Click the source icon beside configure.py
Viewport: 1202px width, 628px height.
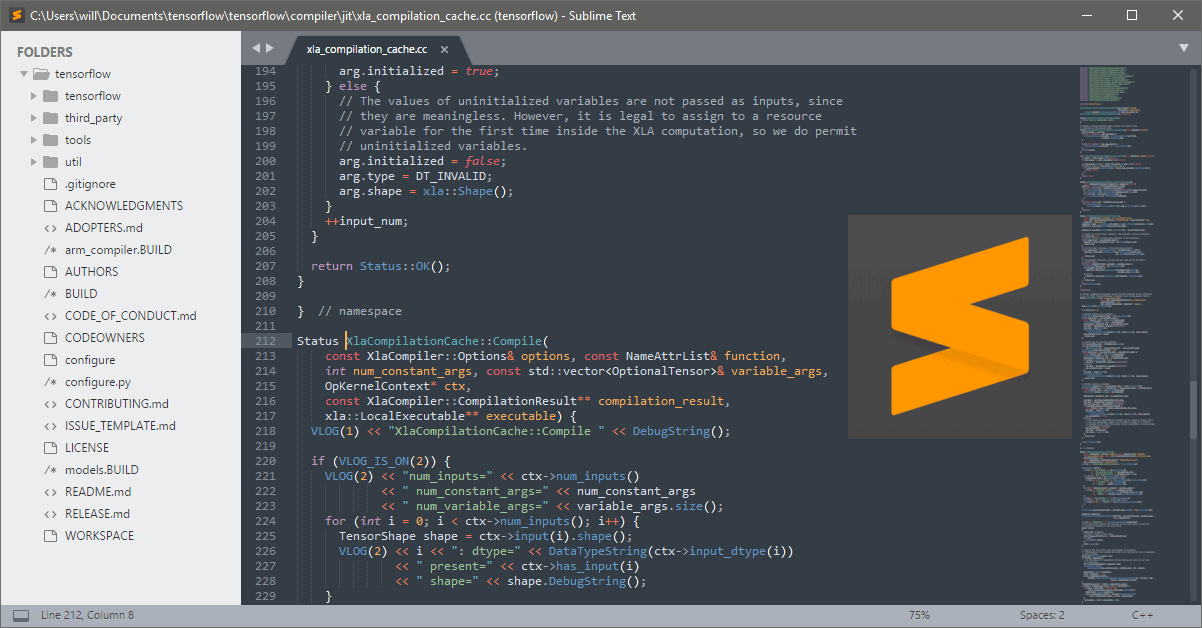coord(50,382)
